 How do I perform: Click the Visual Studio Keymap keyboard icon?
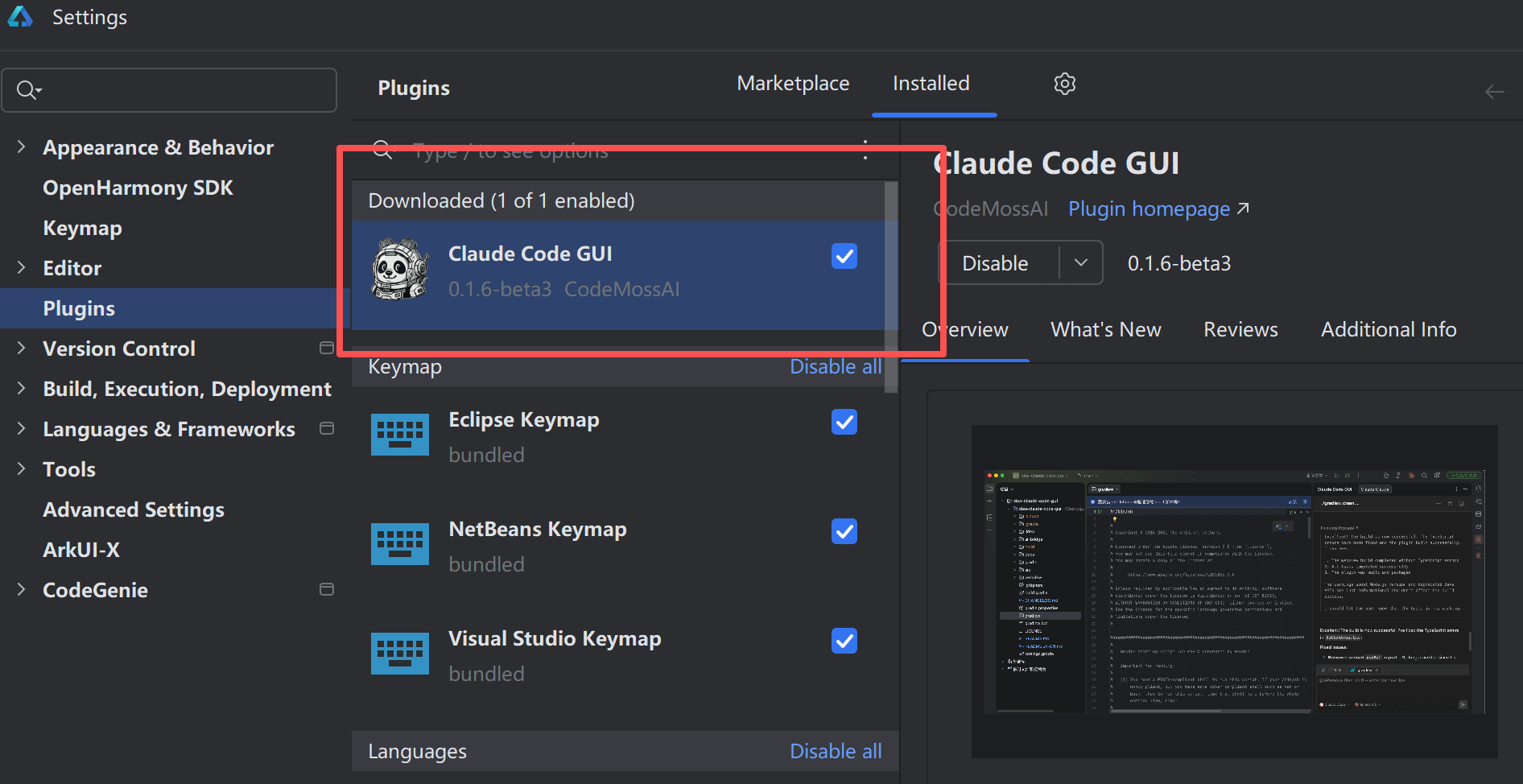pos(400,654)
